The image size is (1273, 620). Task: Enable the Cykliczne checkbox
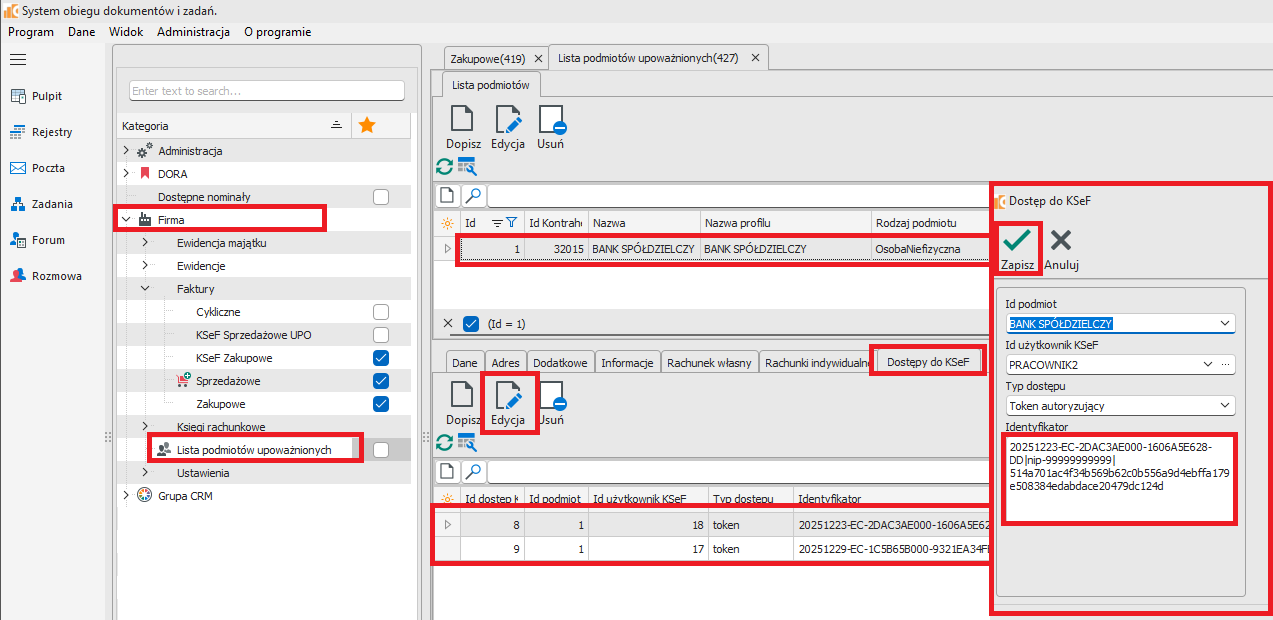point(380,312)
